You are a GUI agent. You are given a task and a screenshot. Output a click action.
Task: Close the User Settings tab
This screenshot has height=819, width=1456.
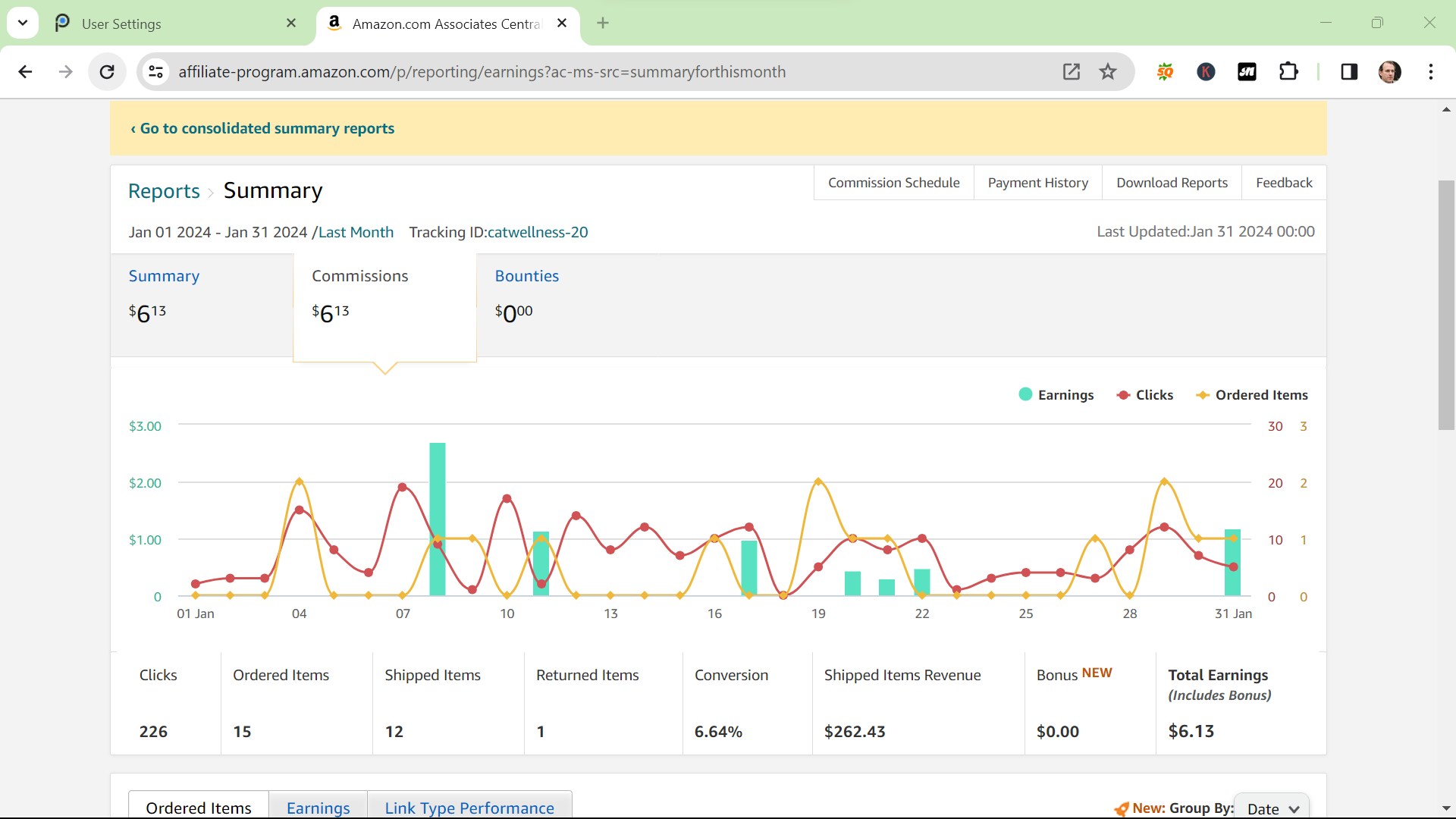click(x=291, y=24)
